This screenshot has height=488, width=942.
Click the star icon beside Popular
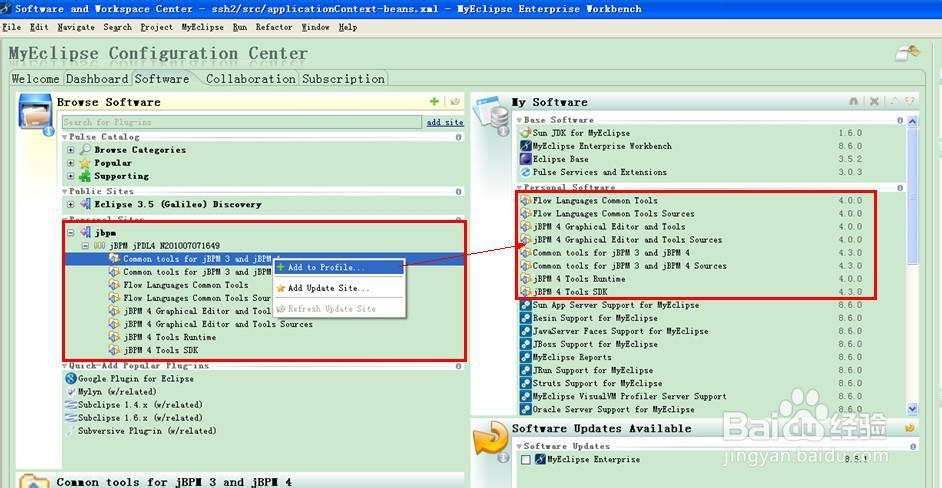tap(85, 163)
